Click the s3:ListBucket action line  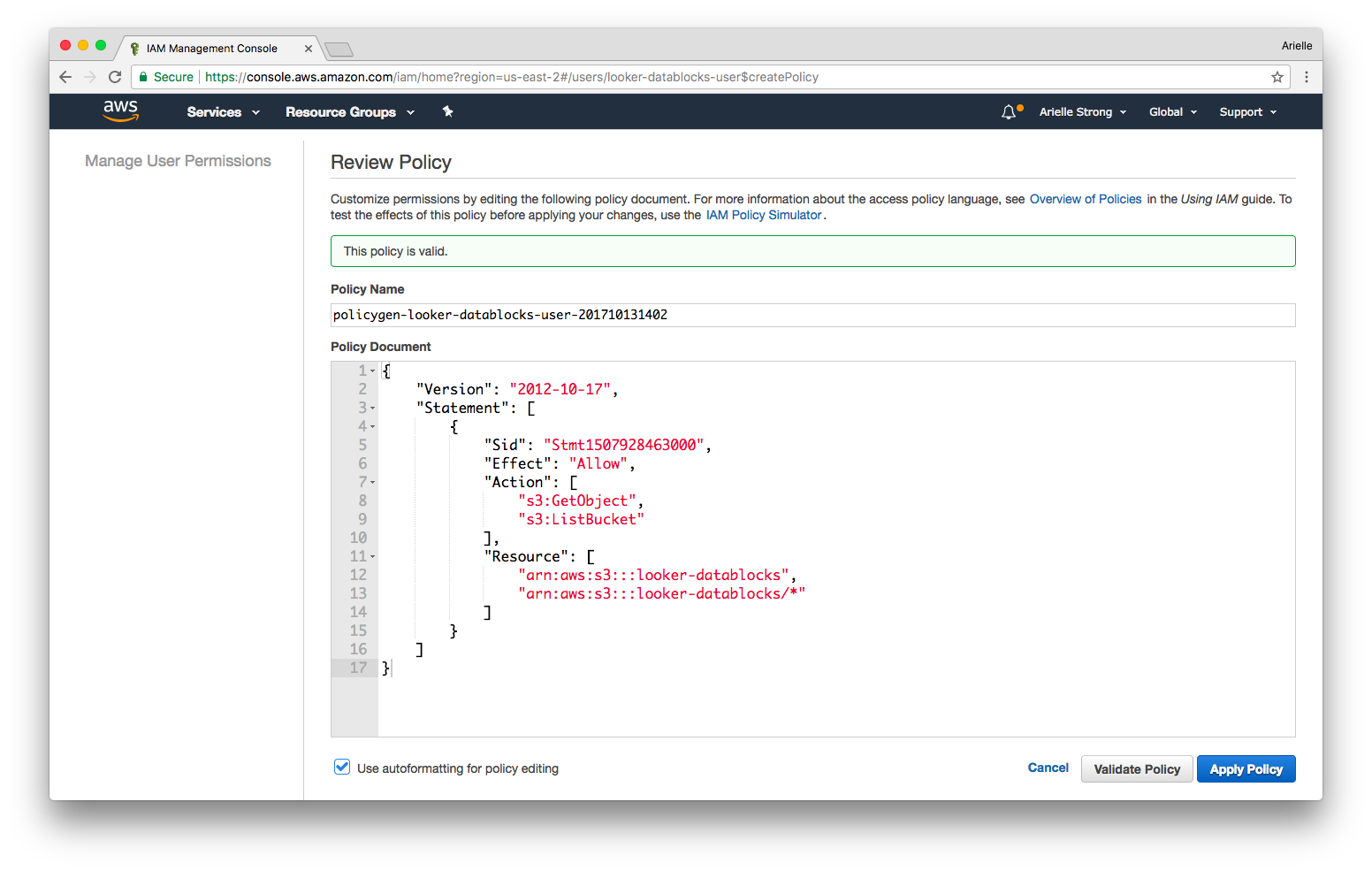point(581,519)
